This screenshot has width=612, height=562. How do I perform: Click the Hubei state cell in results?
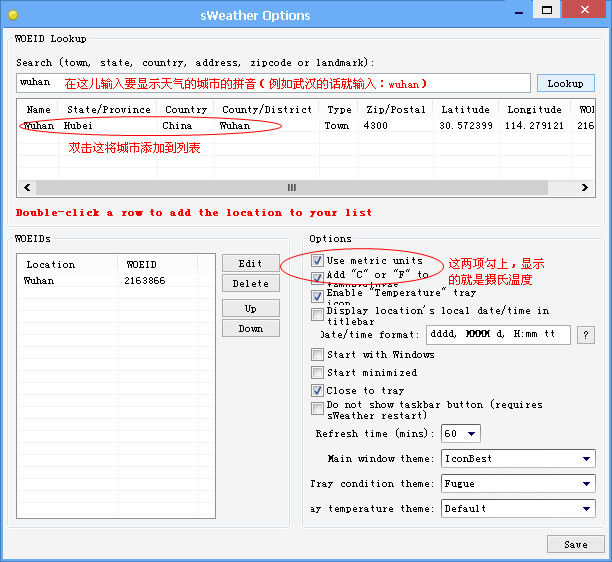(78, 126)
